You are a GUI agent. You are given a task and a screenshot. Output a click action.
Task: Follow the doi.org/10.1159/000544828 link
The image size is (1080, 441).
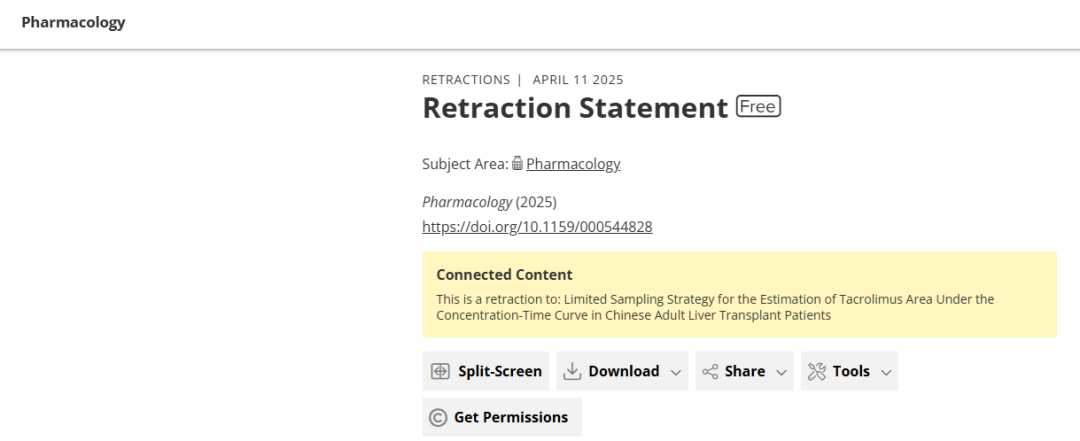537,227
